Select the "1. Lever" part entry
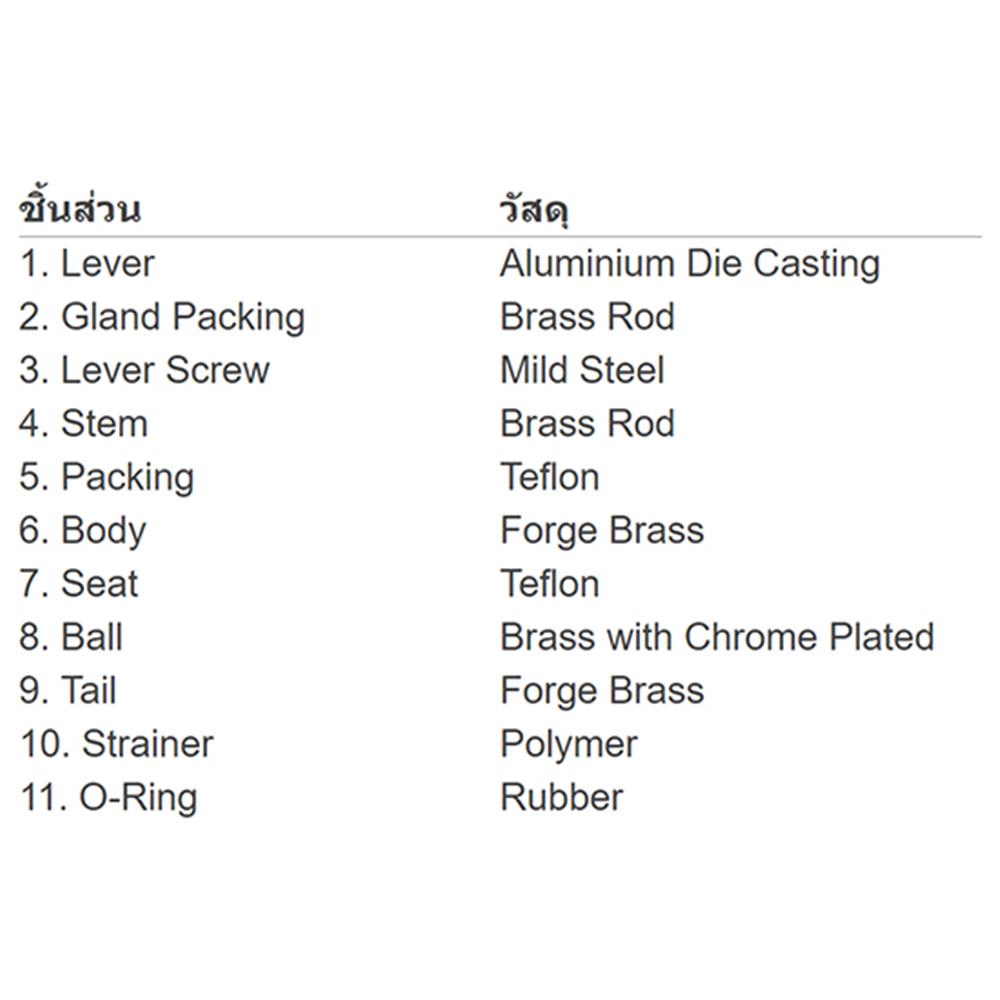 click(x=88, y=264)
